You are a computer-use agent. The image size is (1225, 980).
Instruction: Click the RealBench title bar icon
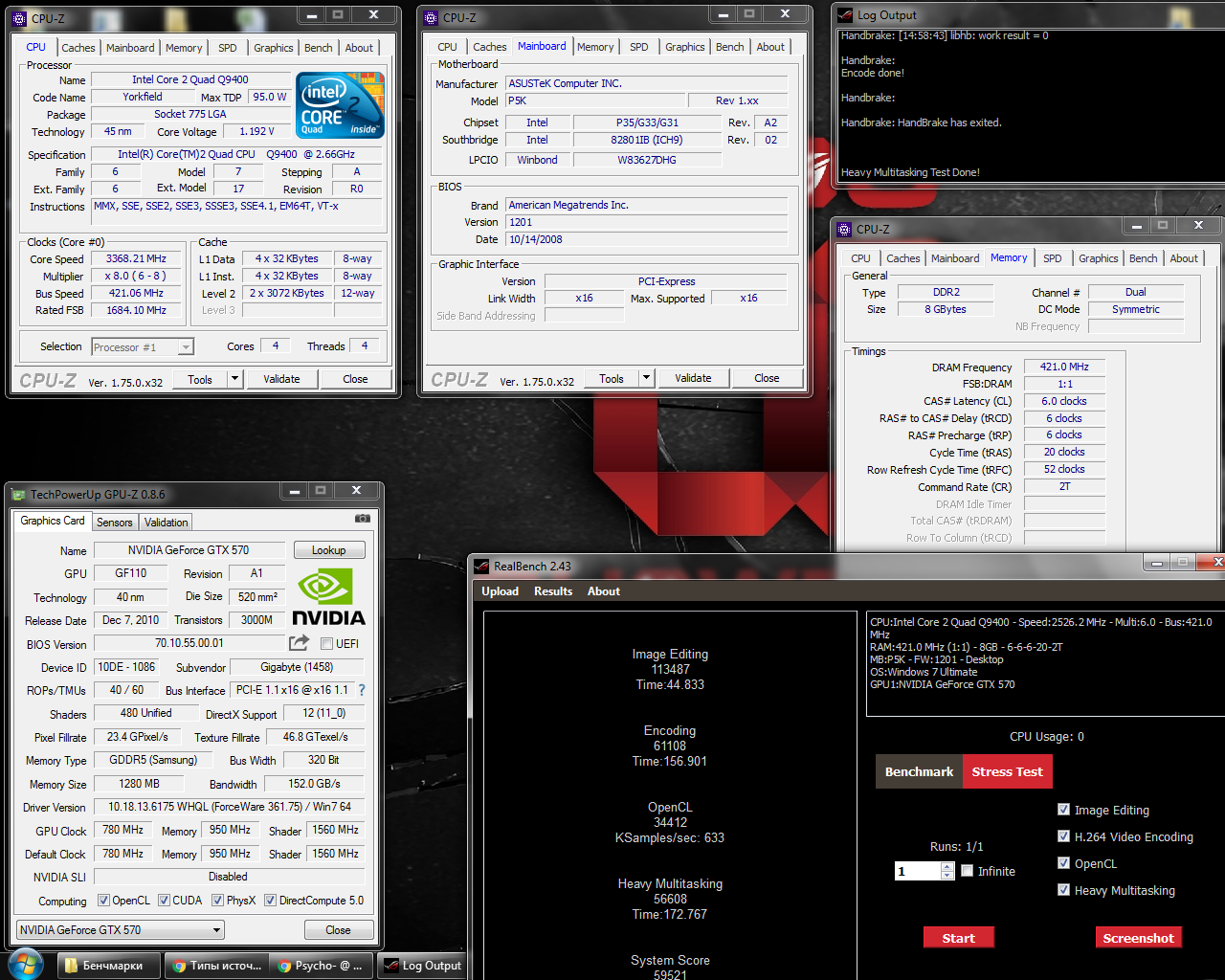pos(481,566)
